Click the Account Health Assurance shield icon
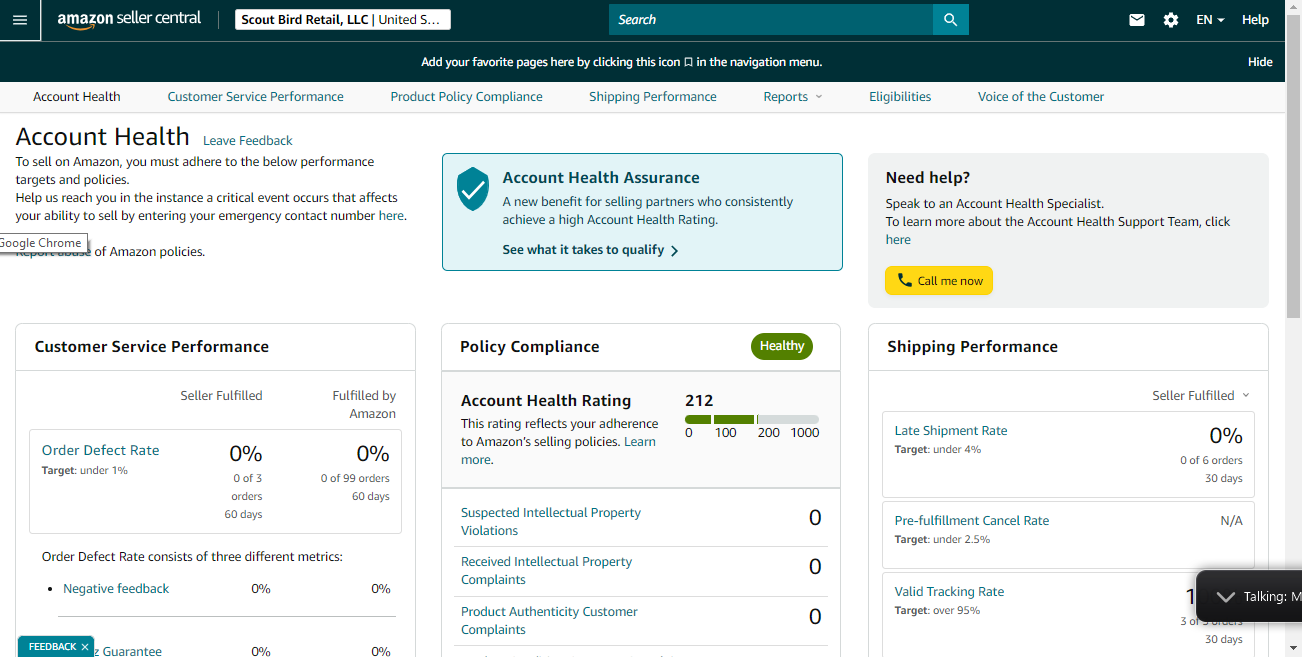 click(473, 189)
